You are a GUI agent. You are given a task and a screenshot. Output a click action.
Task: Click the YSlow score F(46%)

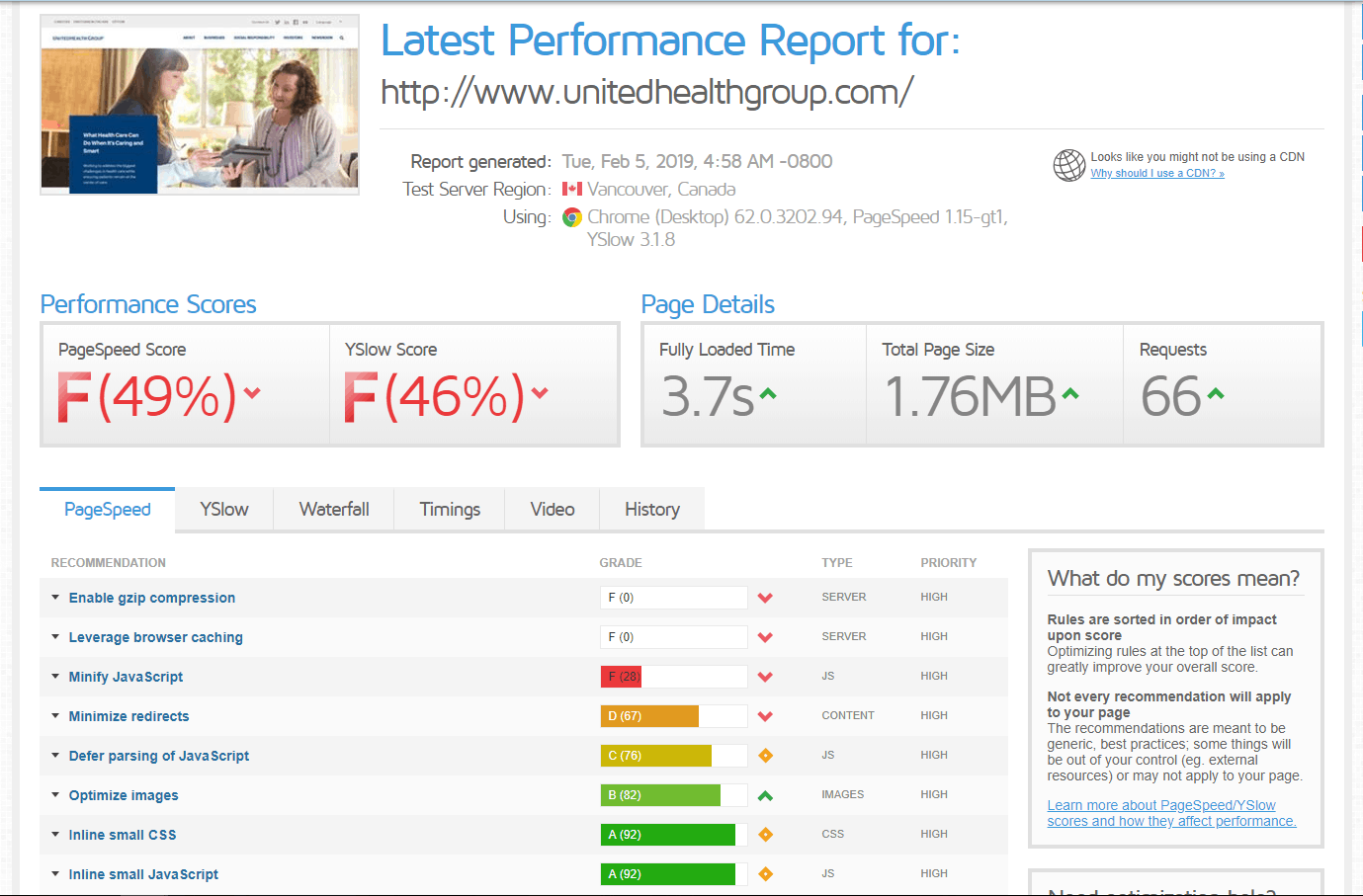[x=434, y=397]
